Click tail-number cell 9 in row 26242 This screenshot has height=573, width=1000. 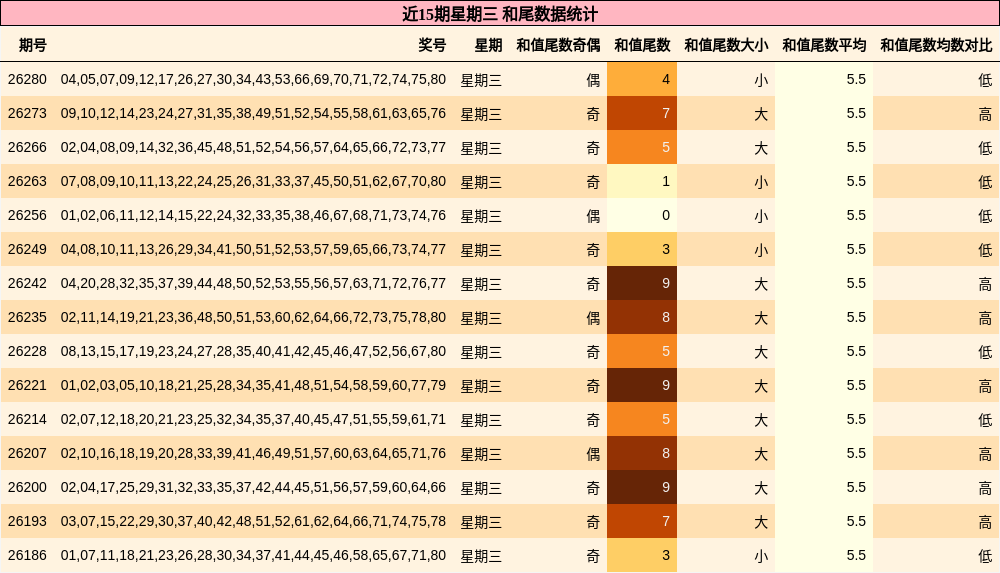point(642,283)
